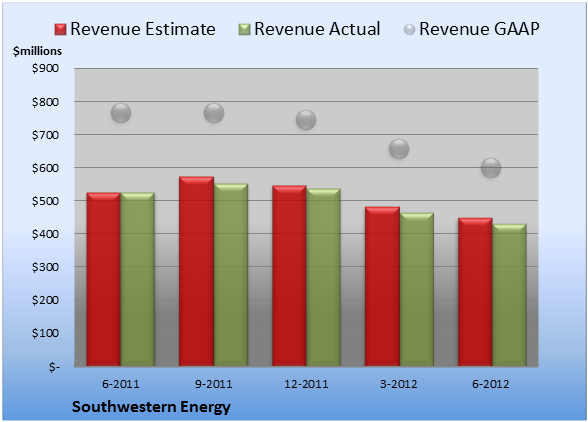Select the green actual bar for 6-2011

[138, 279]
